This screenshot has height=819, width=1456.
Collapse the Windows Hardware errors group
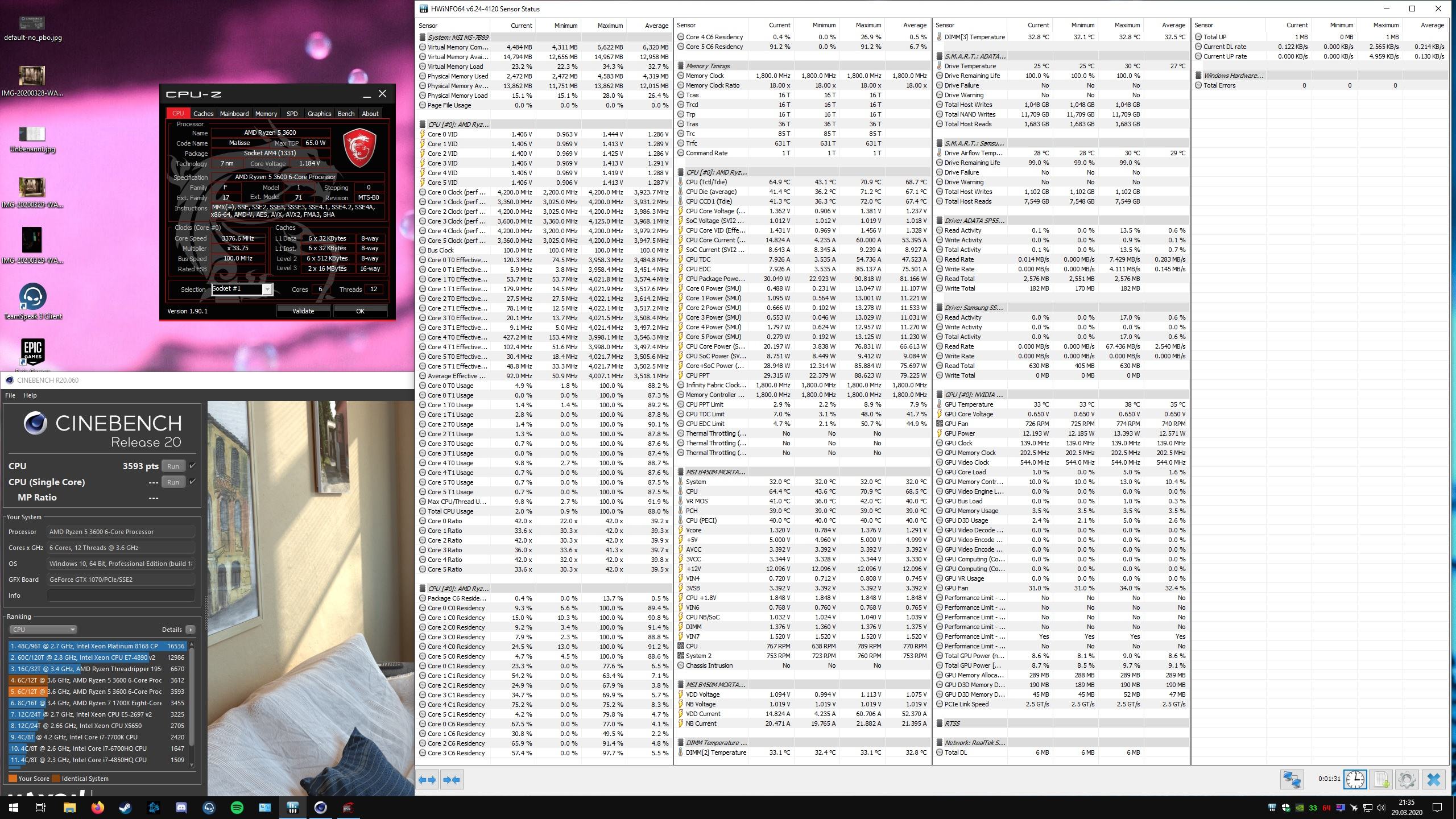(x=1198, y=76)
